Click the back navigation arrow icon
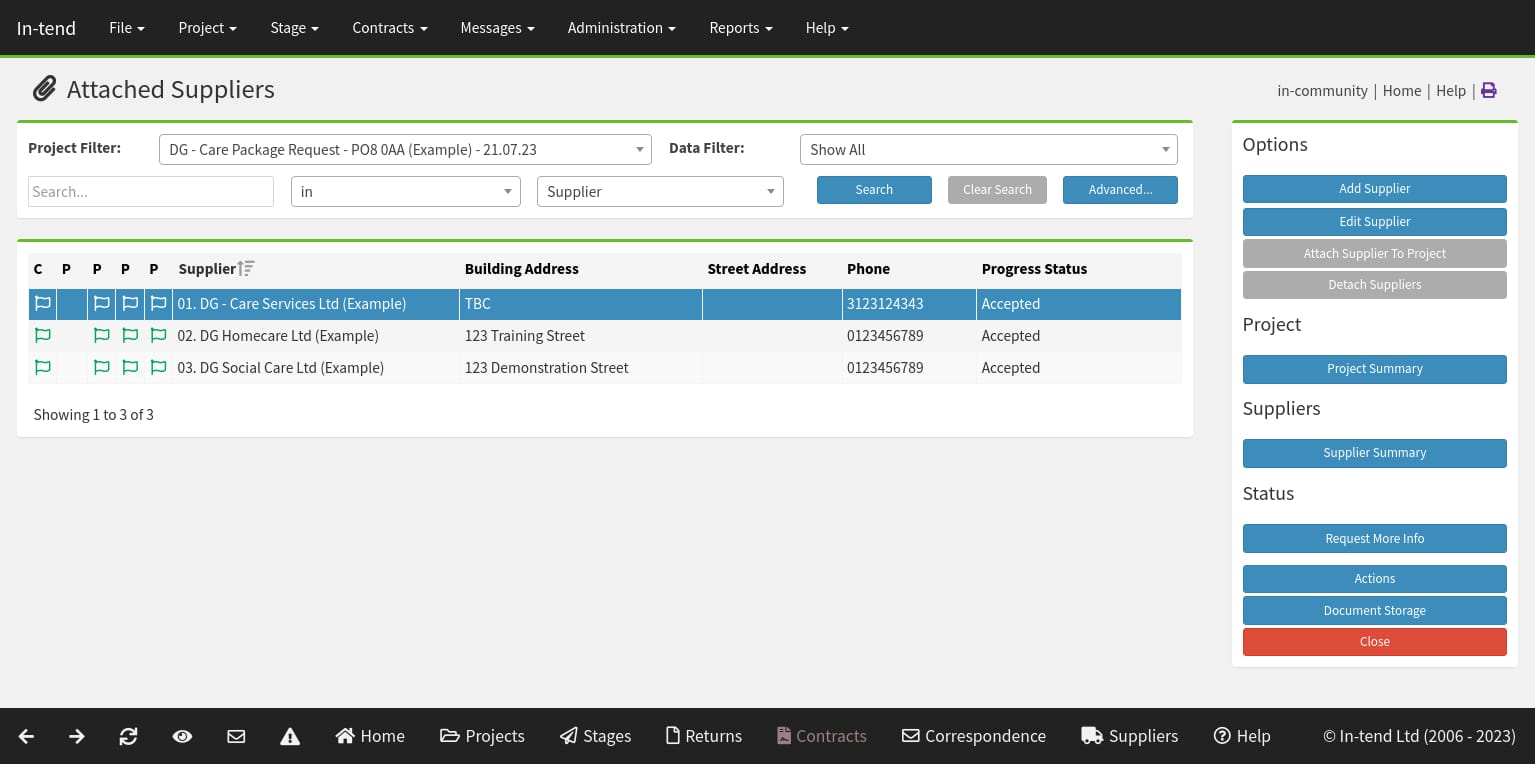 [x=25, y=736]
